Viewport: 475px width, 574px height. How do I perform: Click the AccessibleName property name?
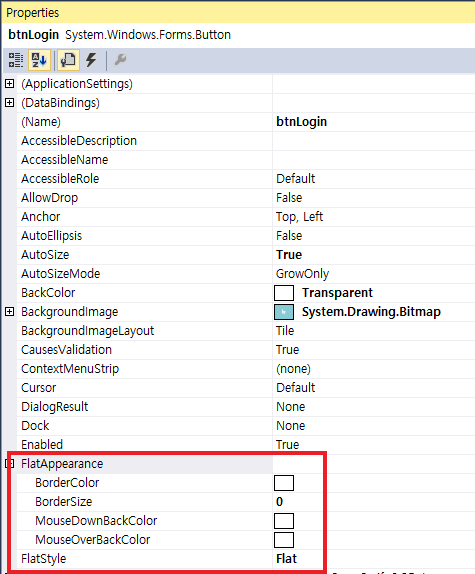pyautogui.click(x=65, y=160)
